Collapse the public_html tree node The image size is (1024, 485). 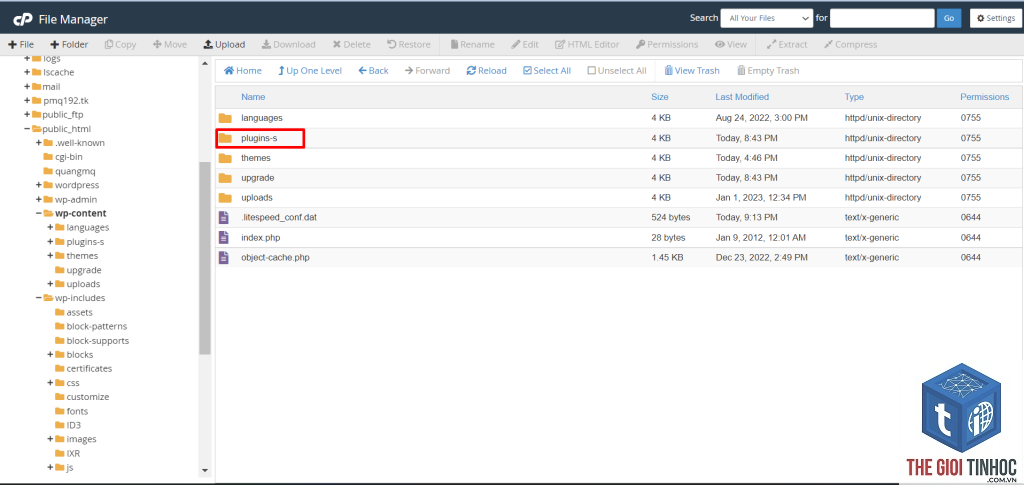[x=27, y=129]
